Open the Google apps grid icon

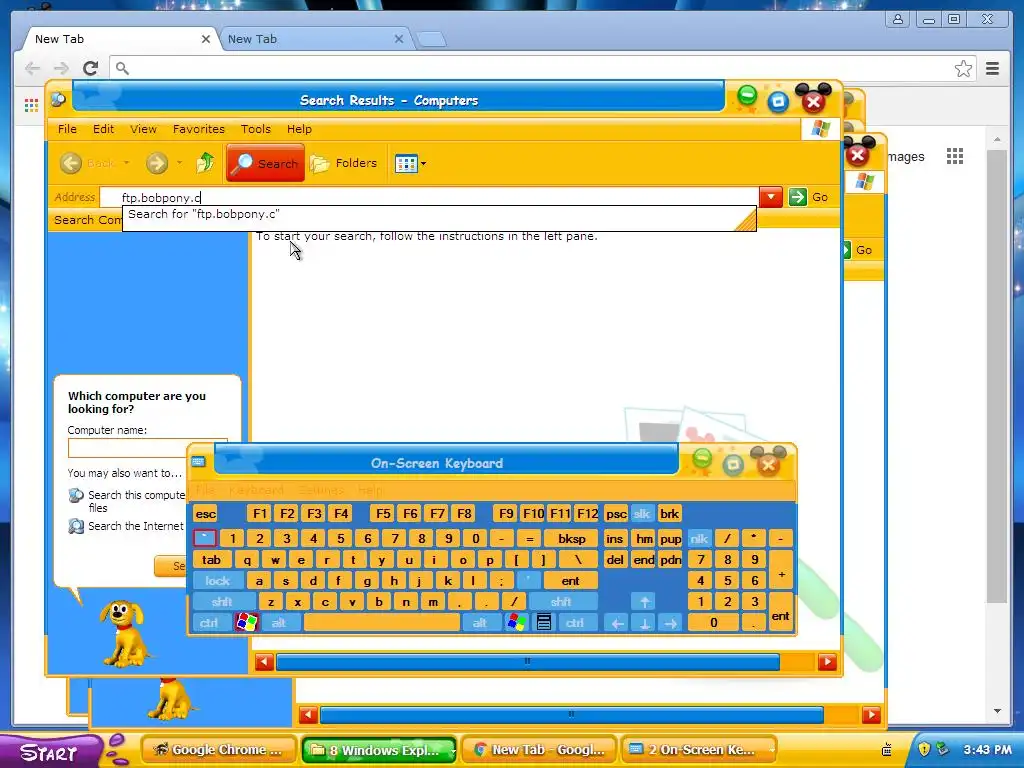click(955, 156)
